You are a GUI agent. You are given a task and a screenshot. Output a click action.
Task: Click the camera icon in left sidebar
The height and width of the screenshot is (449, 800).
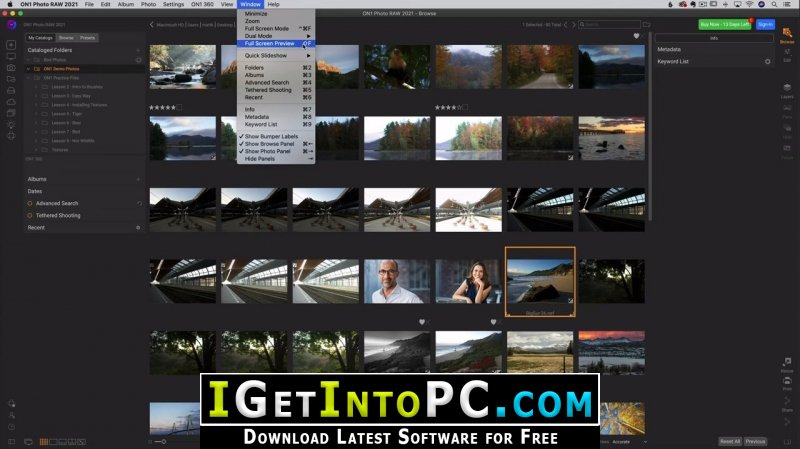pos(11,67)
